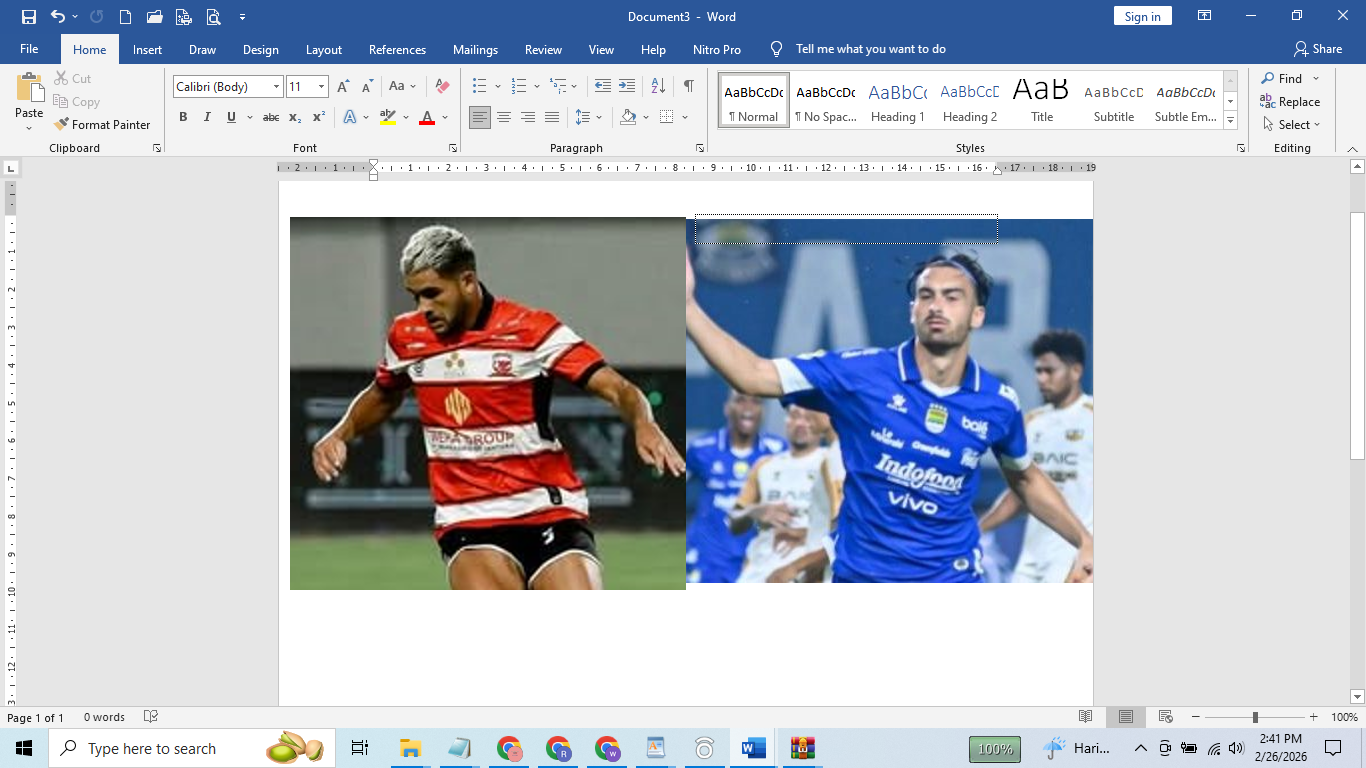
Task: Center-align the paragraph
Action: (505, 117)
